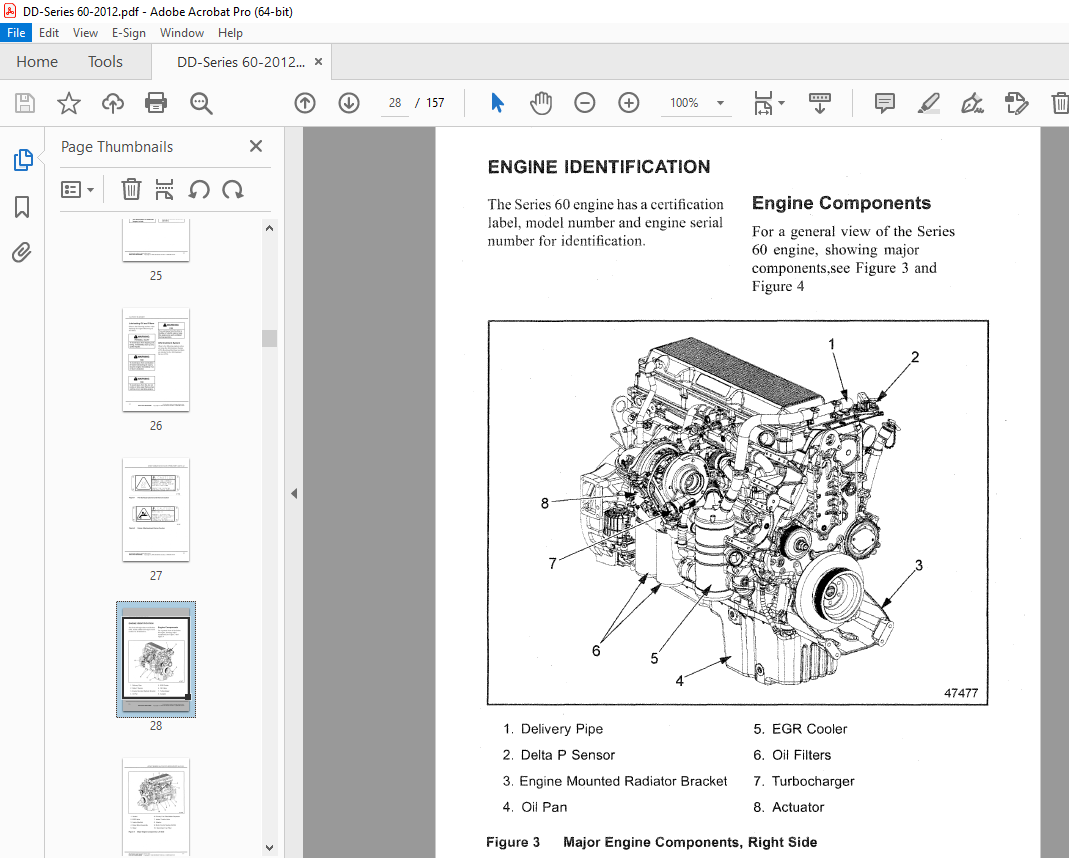The width and height of the screenshot is (1069, 858).
Task: Click the trash icon in main toolbar
Action: (x=1060, y=103)
